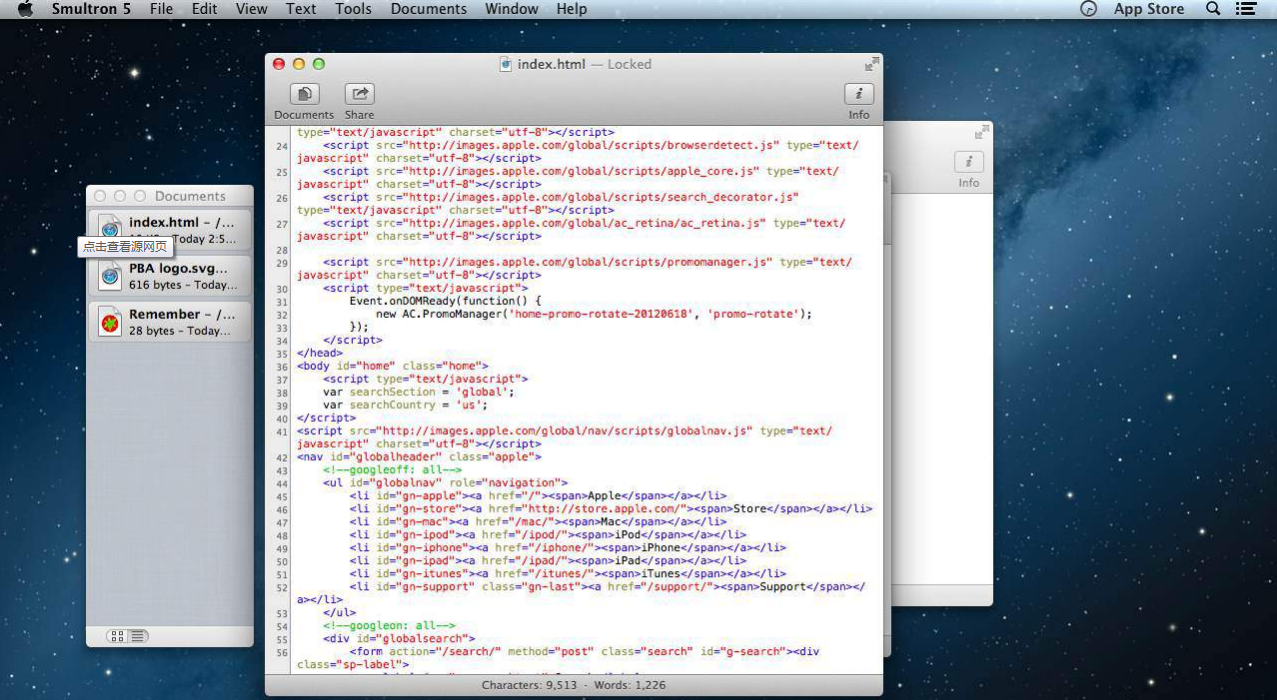
Task: Click the apple_core.js script line
Action: click(x=568, y=178)
